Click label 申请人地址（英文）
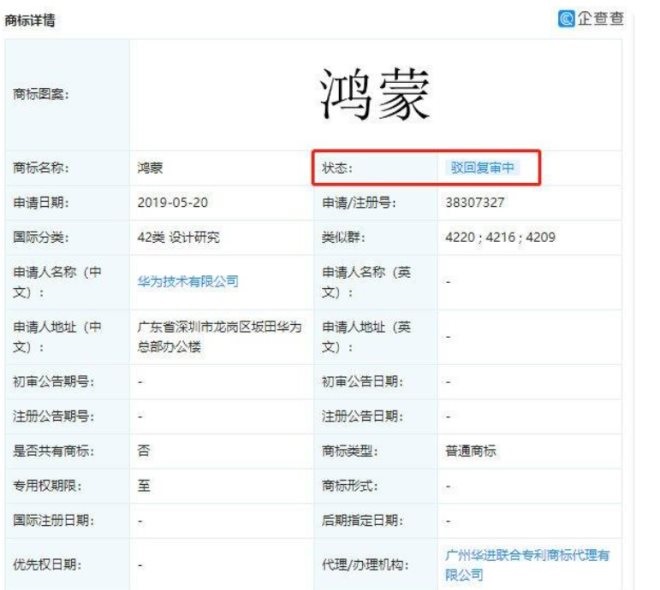 366,337
